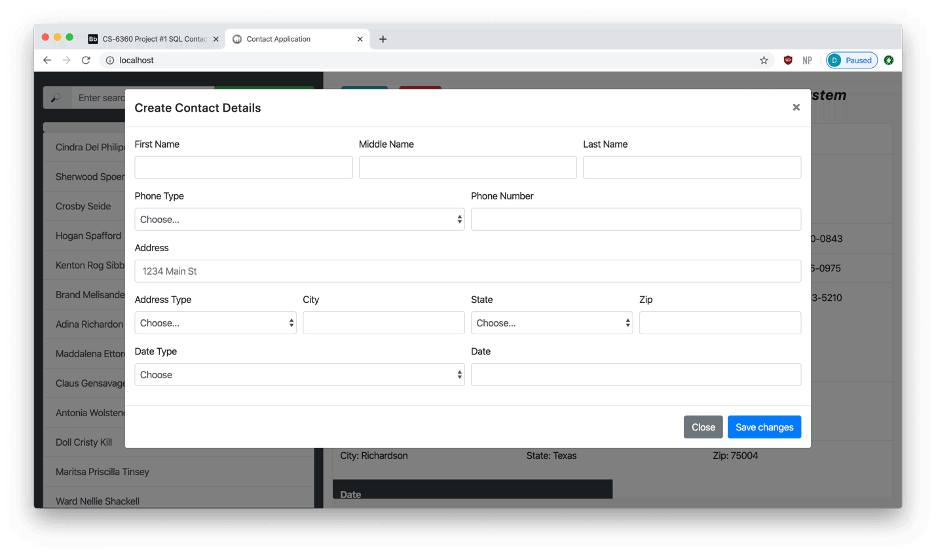This screenshot has width=936, height=552.
Task: Select contact Hogan Spafford in list
Action: (84, 236)
